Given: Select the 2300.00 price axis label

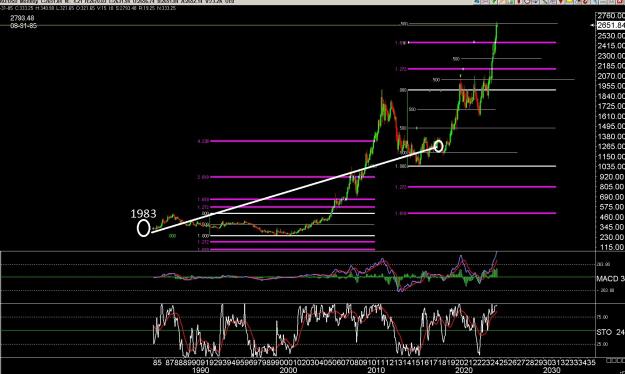Looking at the screenshot, I should (611, 56).
